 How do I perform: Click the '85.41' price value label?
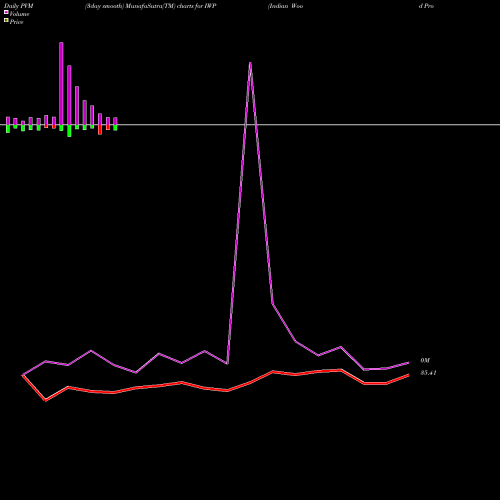point(428,373)
